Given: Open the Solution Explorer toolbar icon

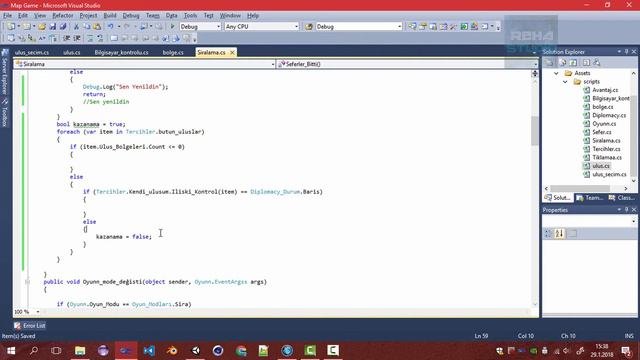Looking at the screenshot, I should click(413, 27).
